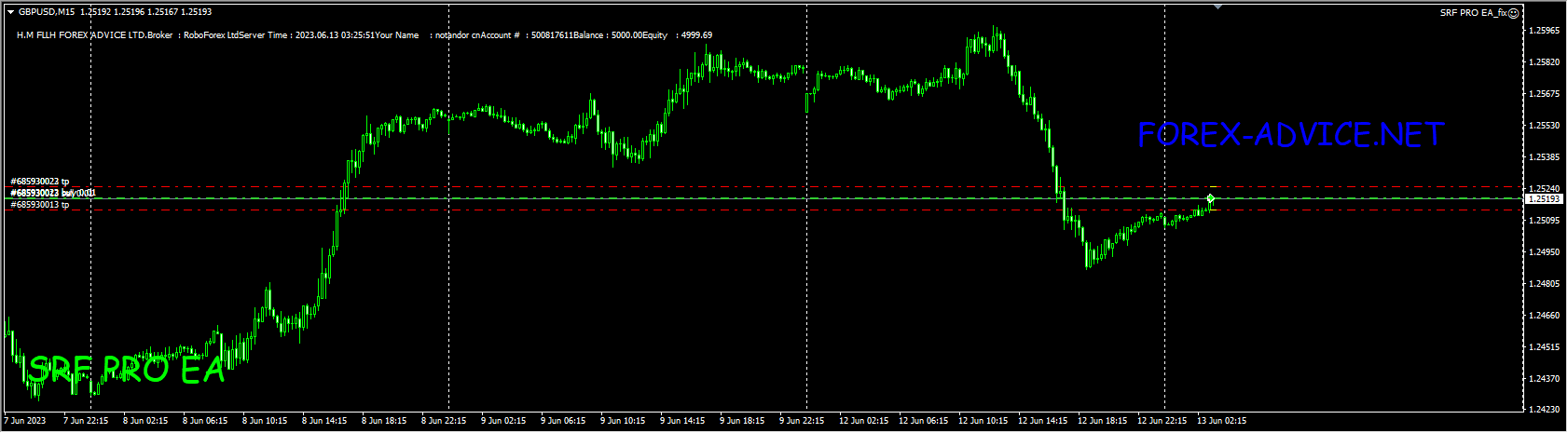This screenshot has width=1568, height=433.
Task: Click the H.M FLLH FOREX ADVICE LTD. text
Action: [x=82, y=35]
